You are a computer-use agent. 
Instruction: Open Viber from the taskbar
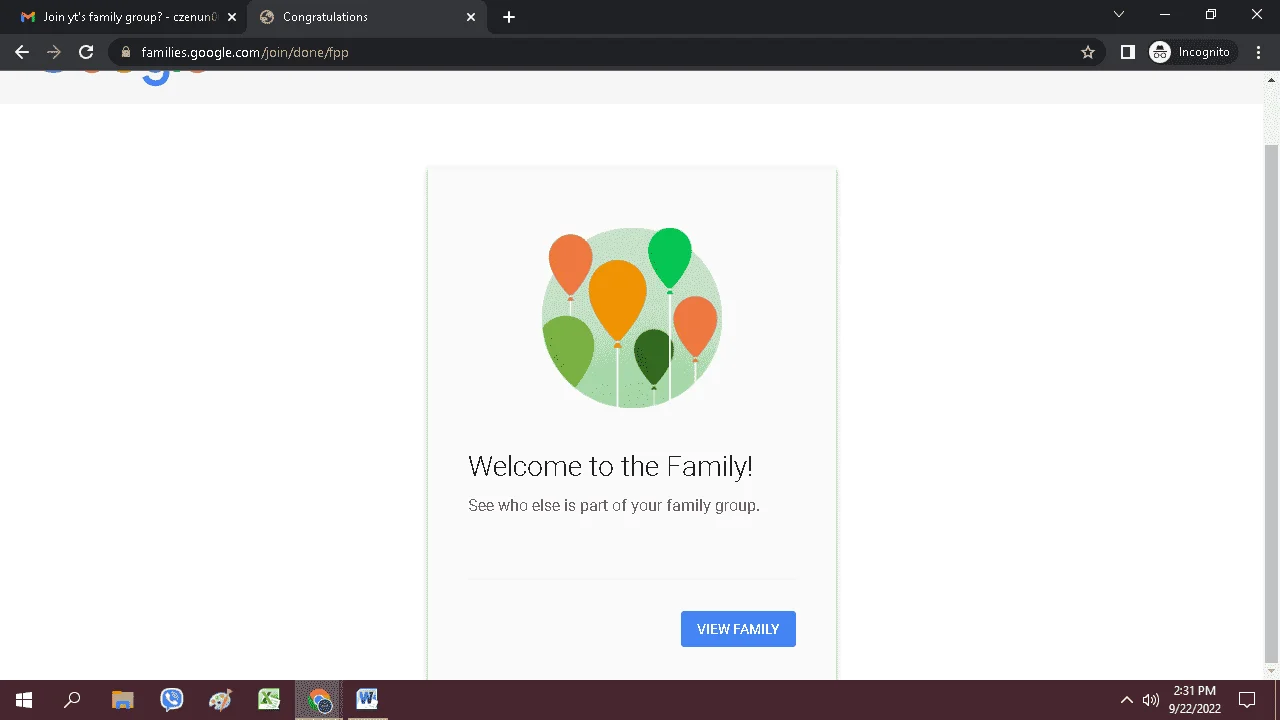[172, 700]
